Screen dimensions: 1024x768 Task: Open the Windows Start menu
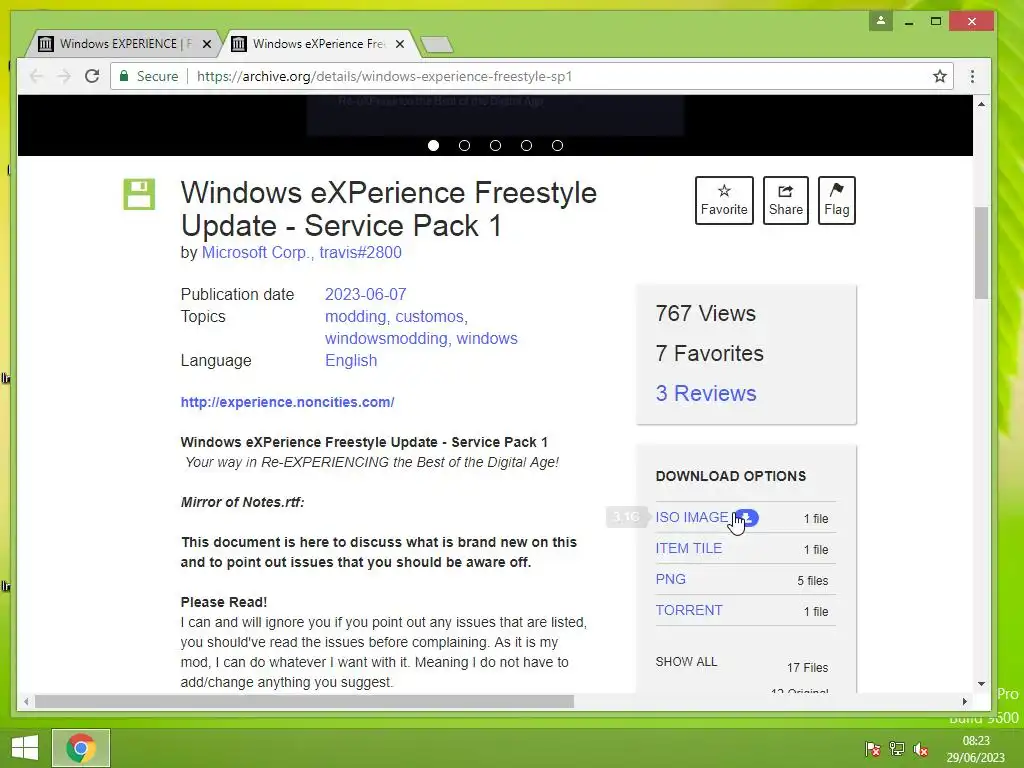pos(25,748)
